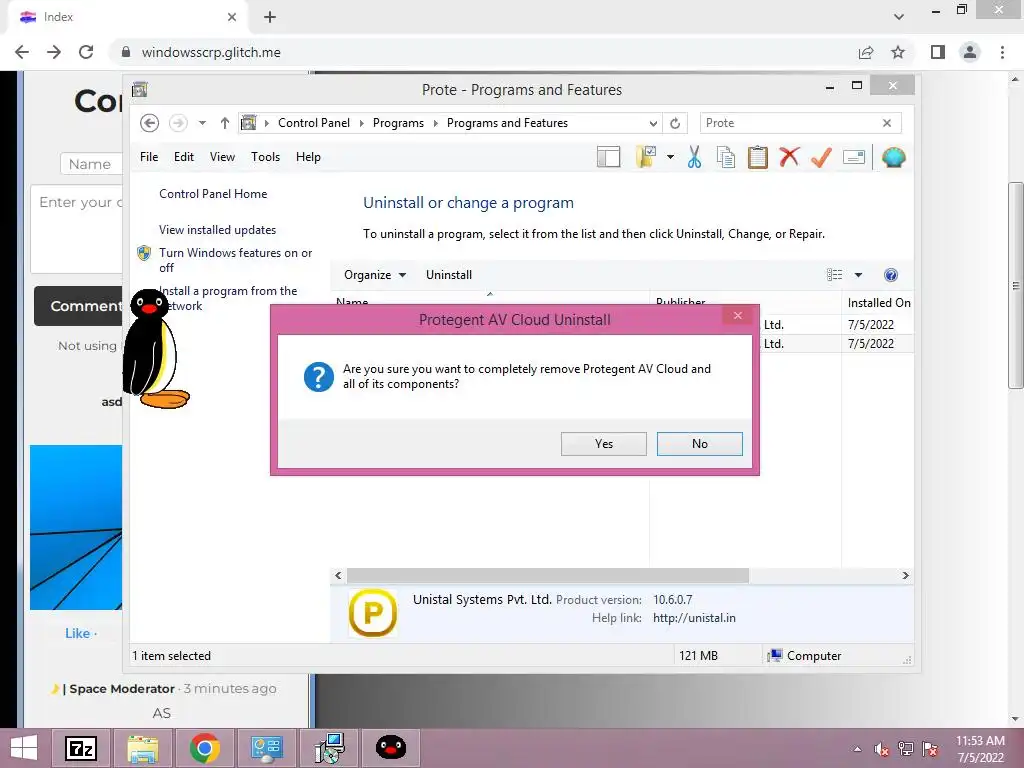Click the yellow Protegent P icon
Screen dimensions: 1024x768
point(373,613)
